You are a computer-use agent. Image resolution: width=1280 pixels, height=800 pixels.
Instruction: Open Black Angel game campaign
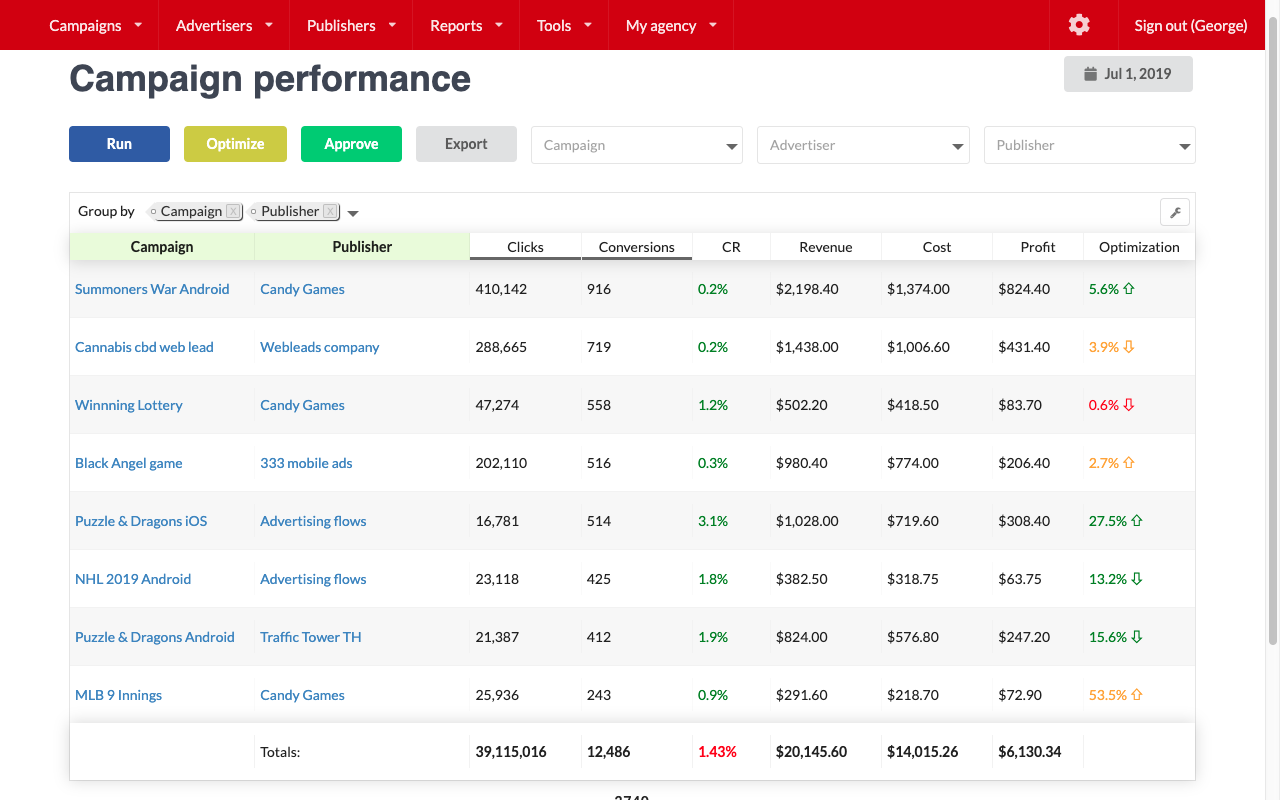[129, 463]
